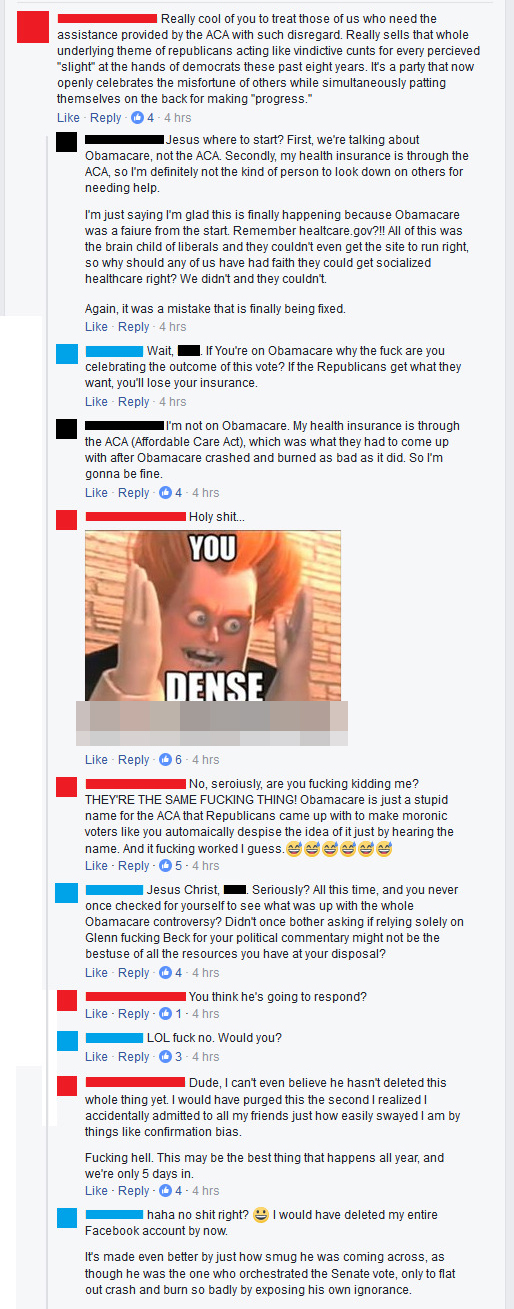Image resolution: width=514 pixels, height=1309 pixels.
Task: Reply to the top ACA assistance comment
Action: pyautogui.click(x=105, y=118)
